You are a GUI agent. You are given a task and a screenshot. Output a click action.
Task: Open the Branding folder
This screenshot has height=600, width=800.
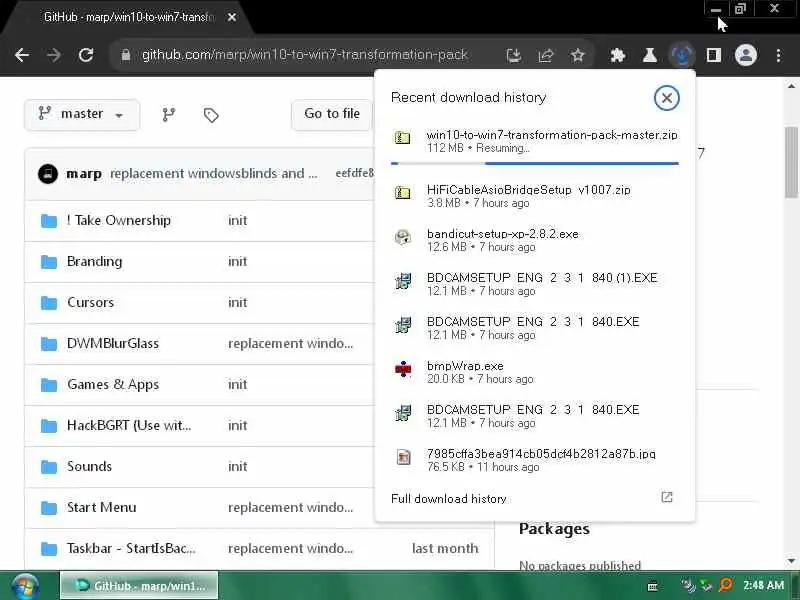[x=94, y=262]
